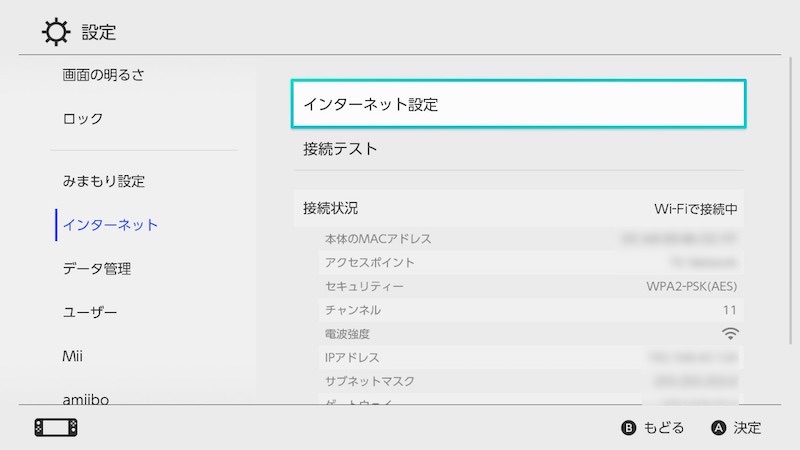Open the Mii settings entry
The height and width of the screenshot is (450, 800).
click(x=74, y=356)
